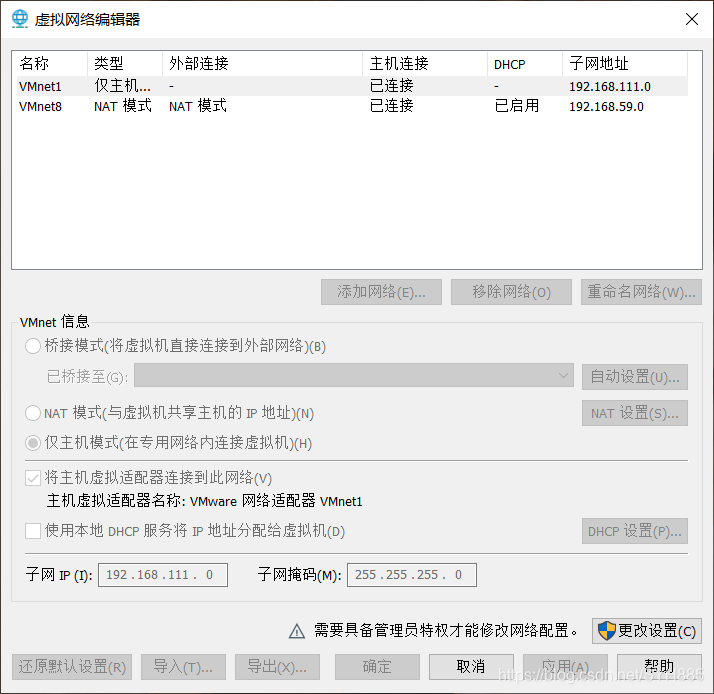Sort by 主机连接 column header
Image resolution: width=714 pixels, height=694 pixels.
point(425,64)
